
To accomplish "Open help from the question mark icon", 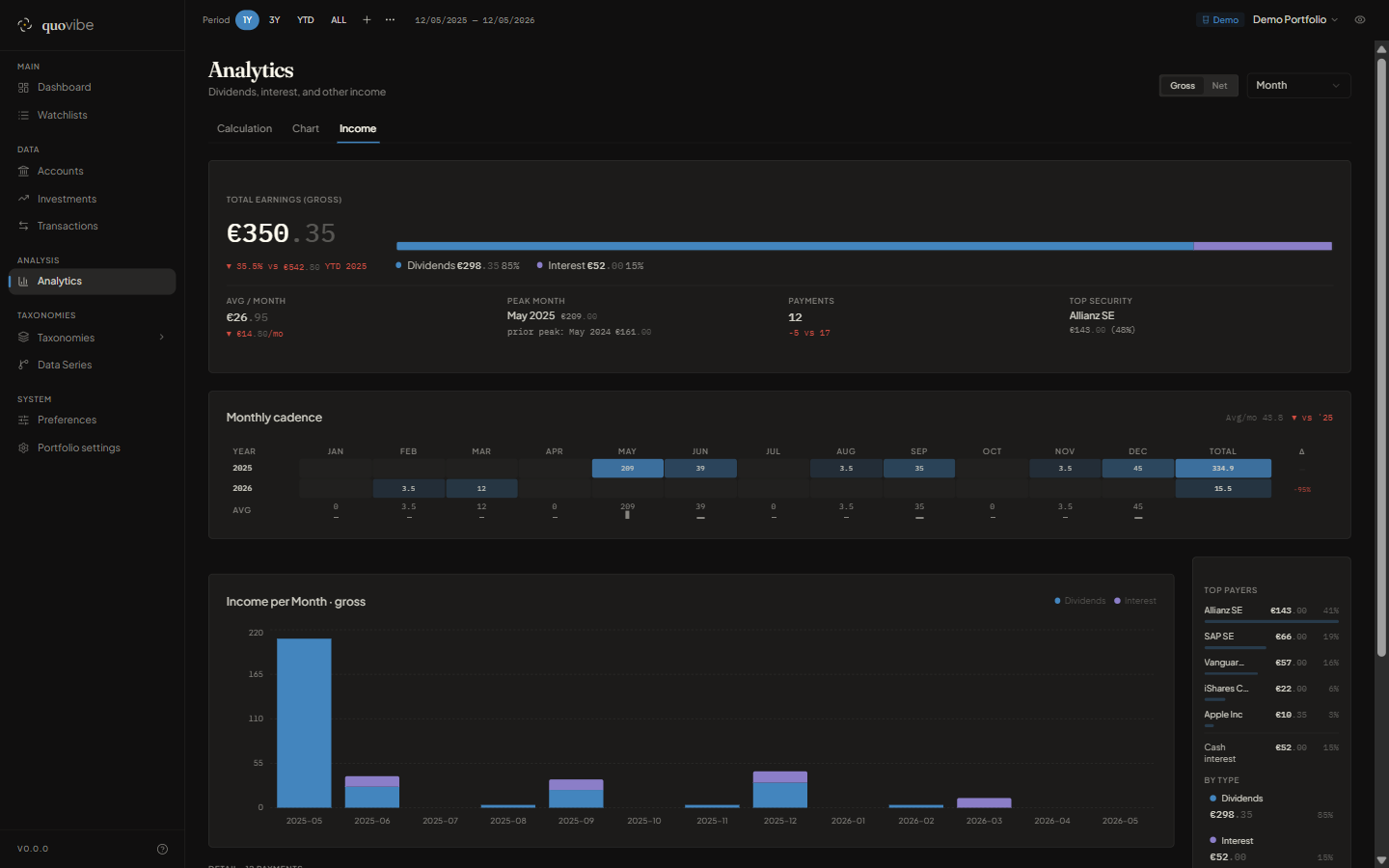I will point(162,849).
